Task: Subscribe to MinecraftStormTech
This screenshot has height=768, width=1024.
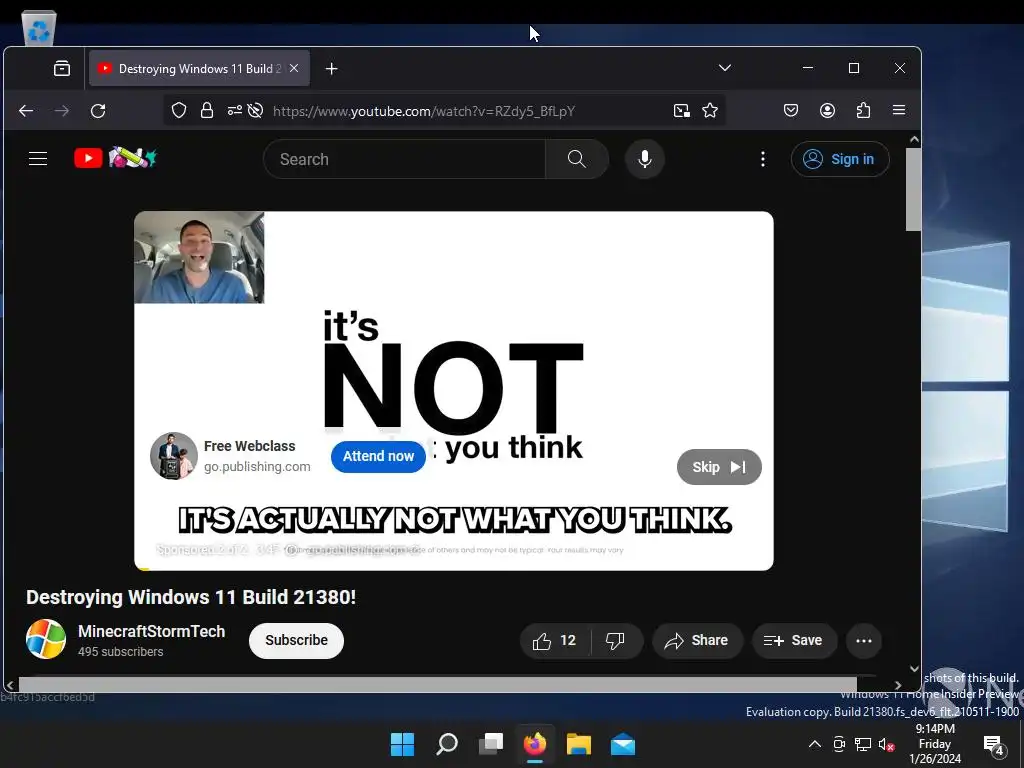Action: tap(296, 640)
